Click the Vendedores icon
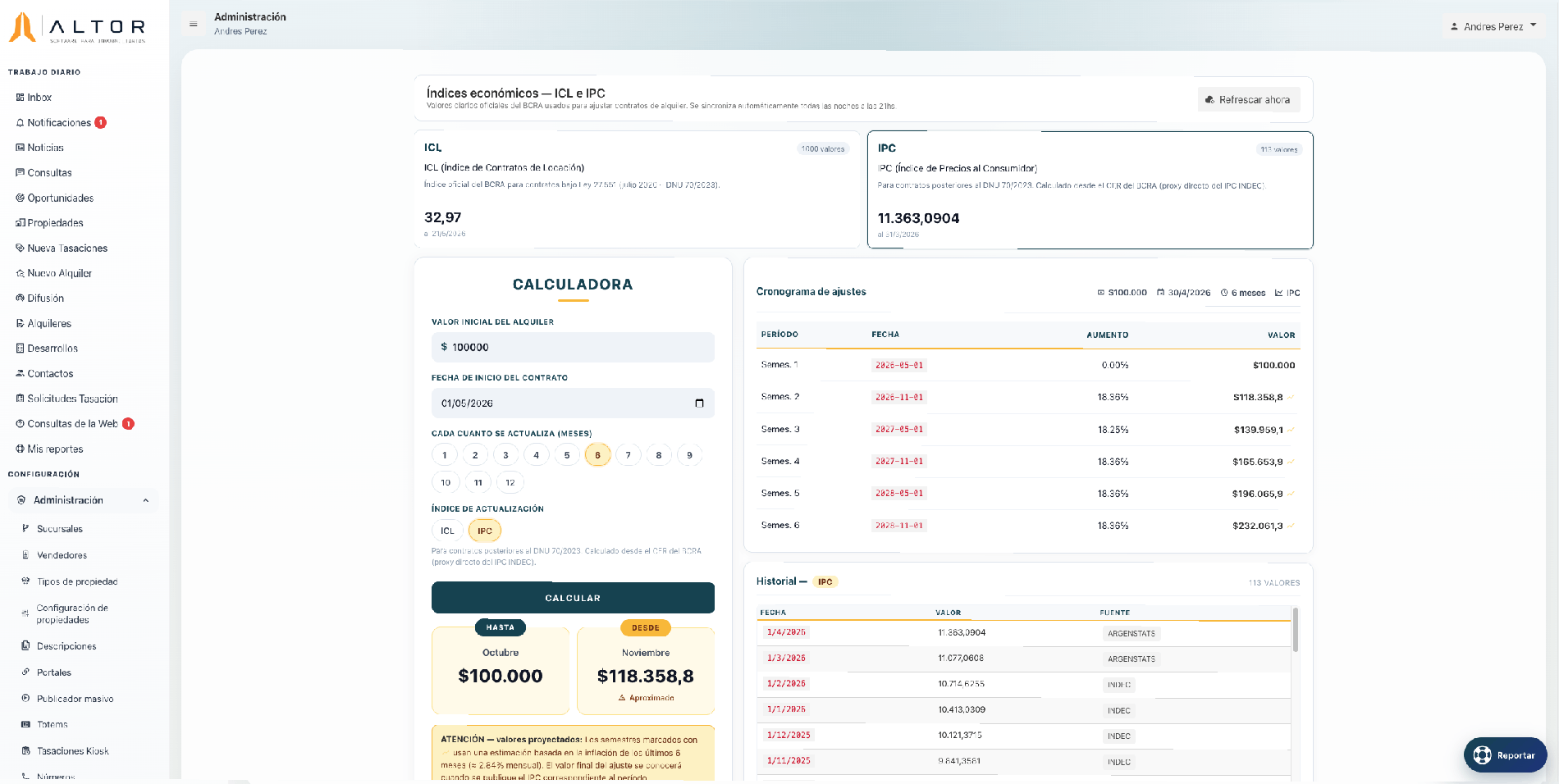 pyautogui.click(x=25, y=555)
